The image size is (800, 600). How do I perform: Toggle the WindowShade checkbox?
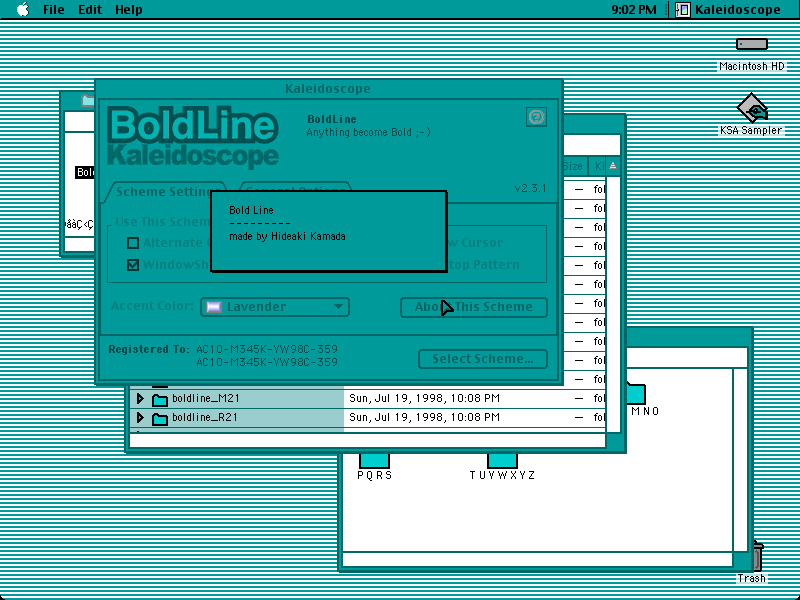pos(133,265)
